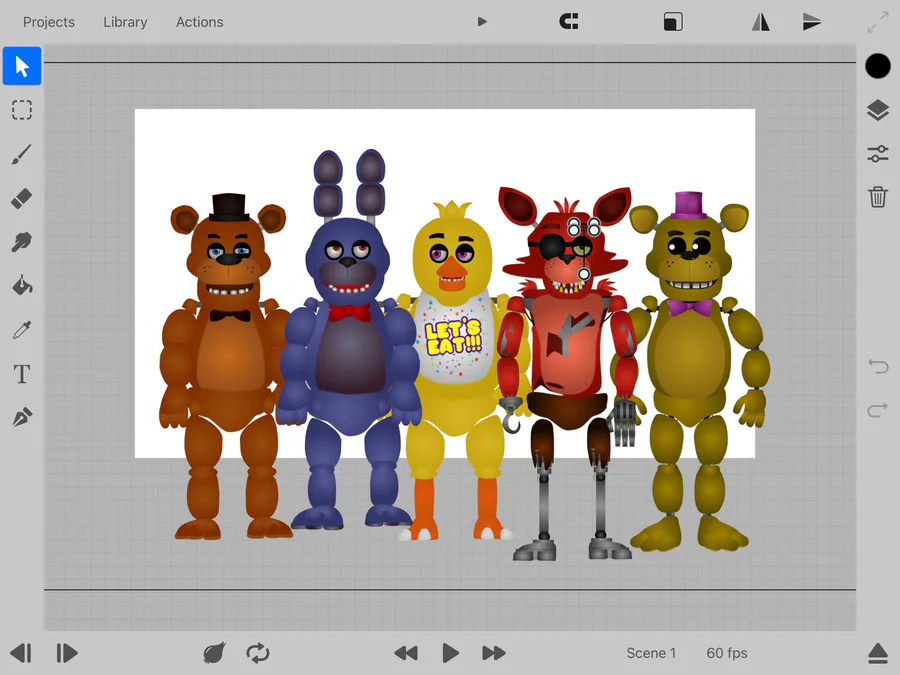Open the adjustment sliders panel
Viewport: 900px width, 675px height.
click(878, 154)
